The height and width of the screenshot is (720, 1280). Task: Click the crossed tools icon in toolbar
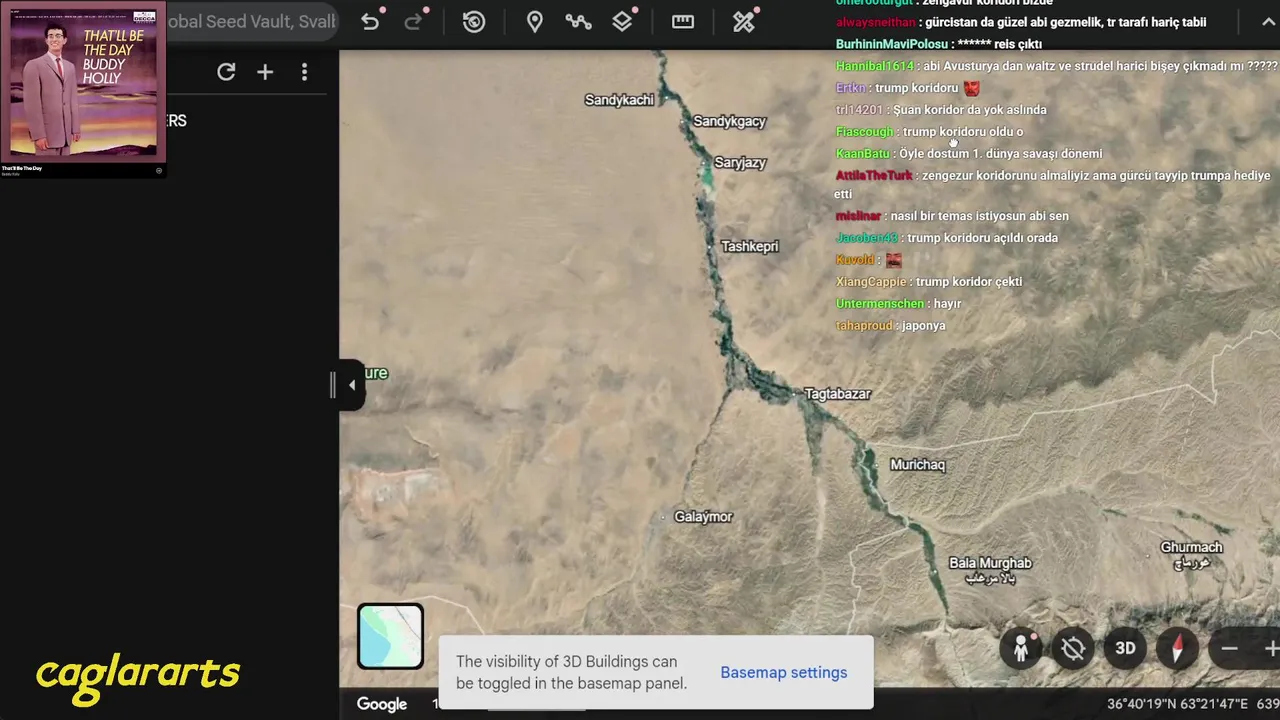(744, 22)
